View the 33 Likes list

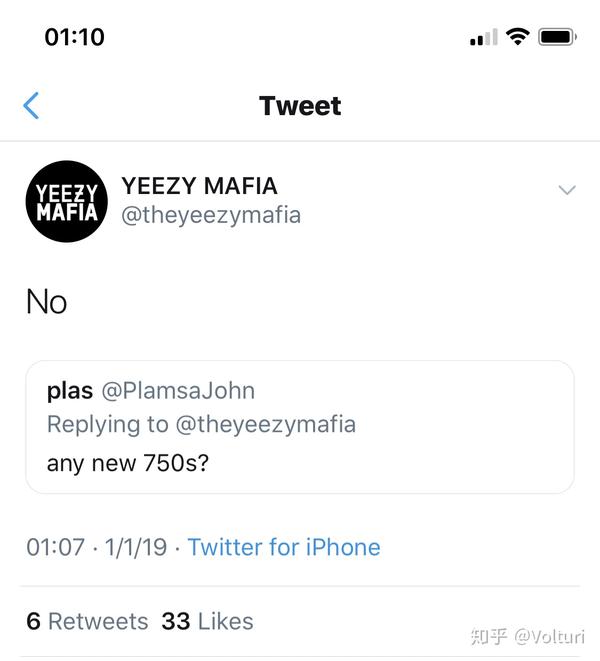[x=207, y=621]
